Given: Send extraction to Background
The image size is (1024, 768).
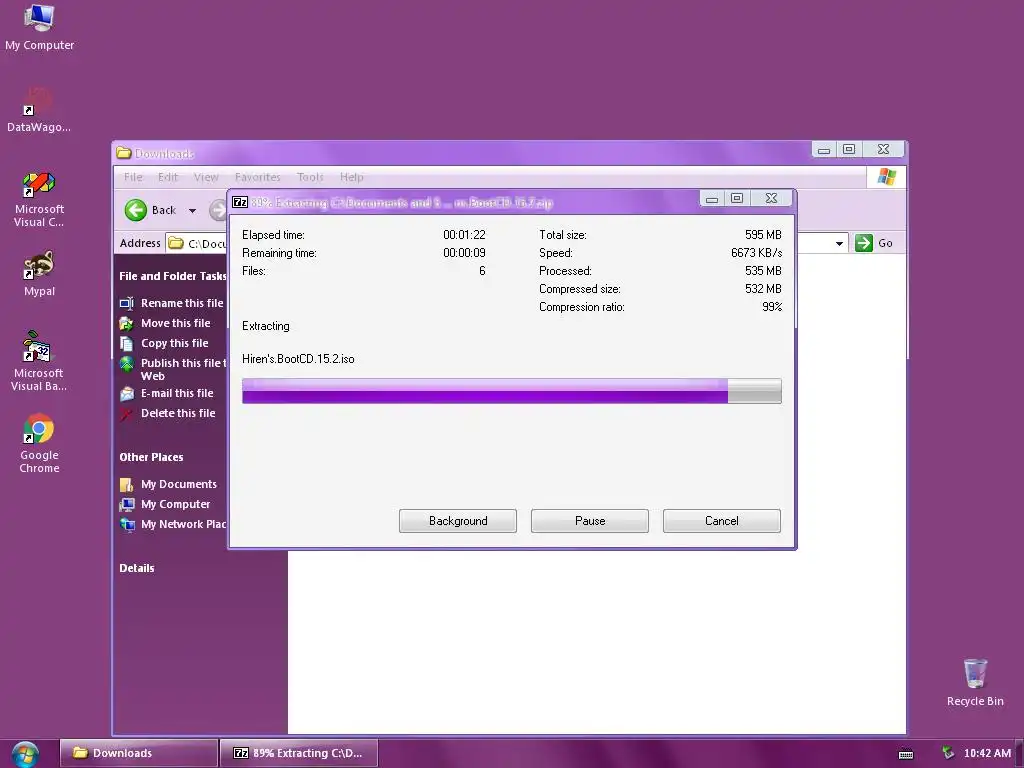Looking at the screenshot, I should pyautogui.click(x=458, y=521).
